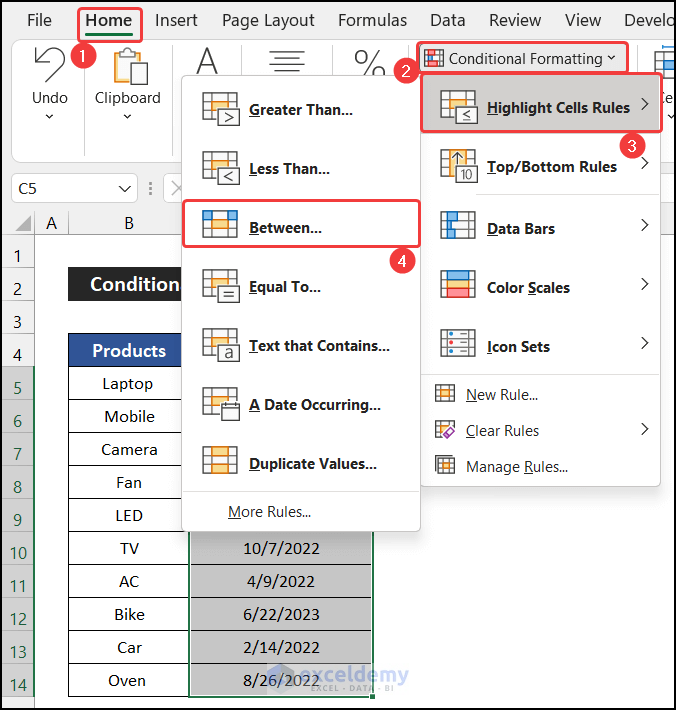Switch to the Insert tab
Viewport: 676px width, 710px height.
tap(176, 20)
